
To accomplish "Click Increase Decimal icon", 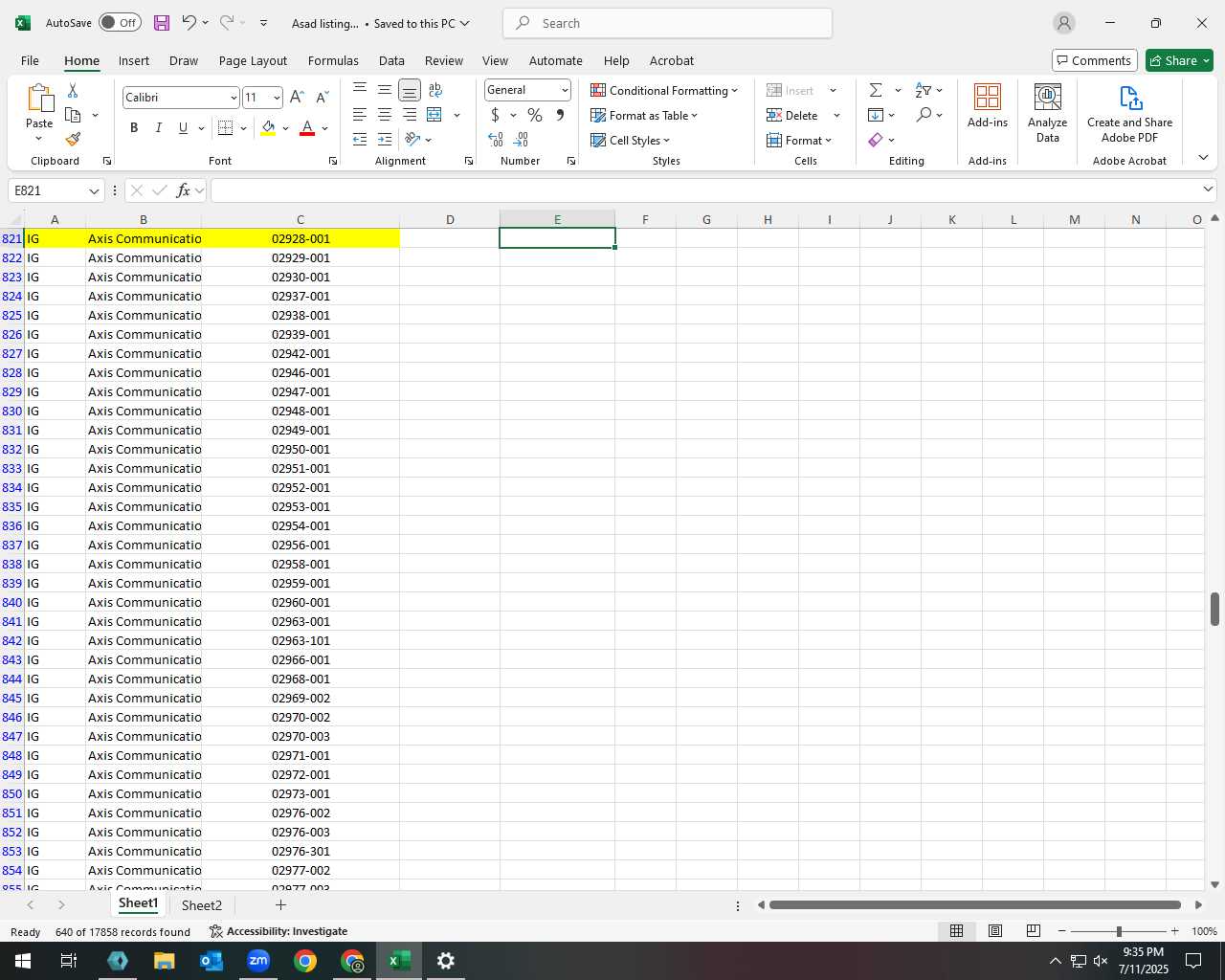I will pos(496,140).
